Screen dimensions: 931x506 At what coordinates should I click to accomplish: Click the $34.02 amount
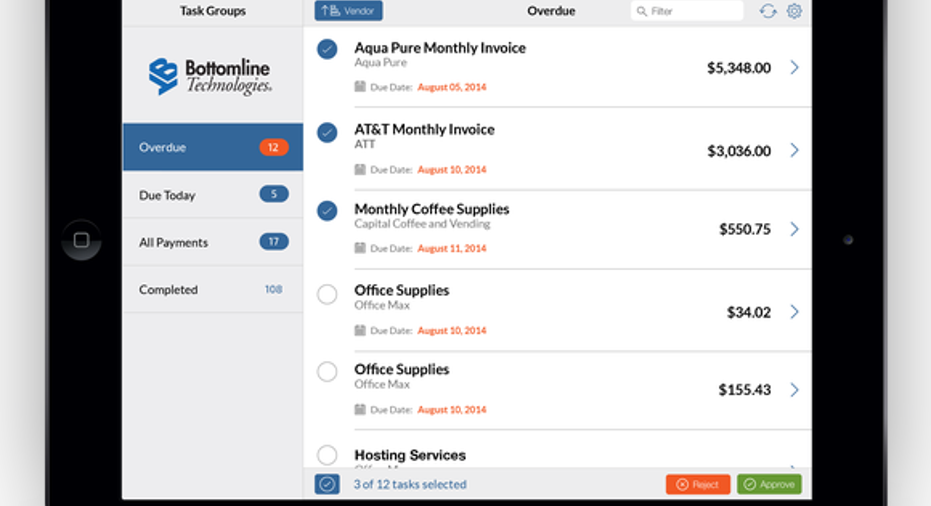749,312
